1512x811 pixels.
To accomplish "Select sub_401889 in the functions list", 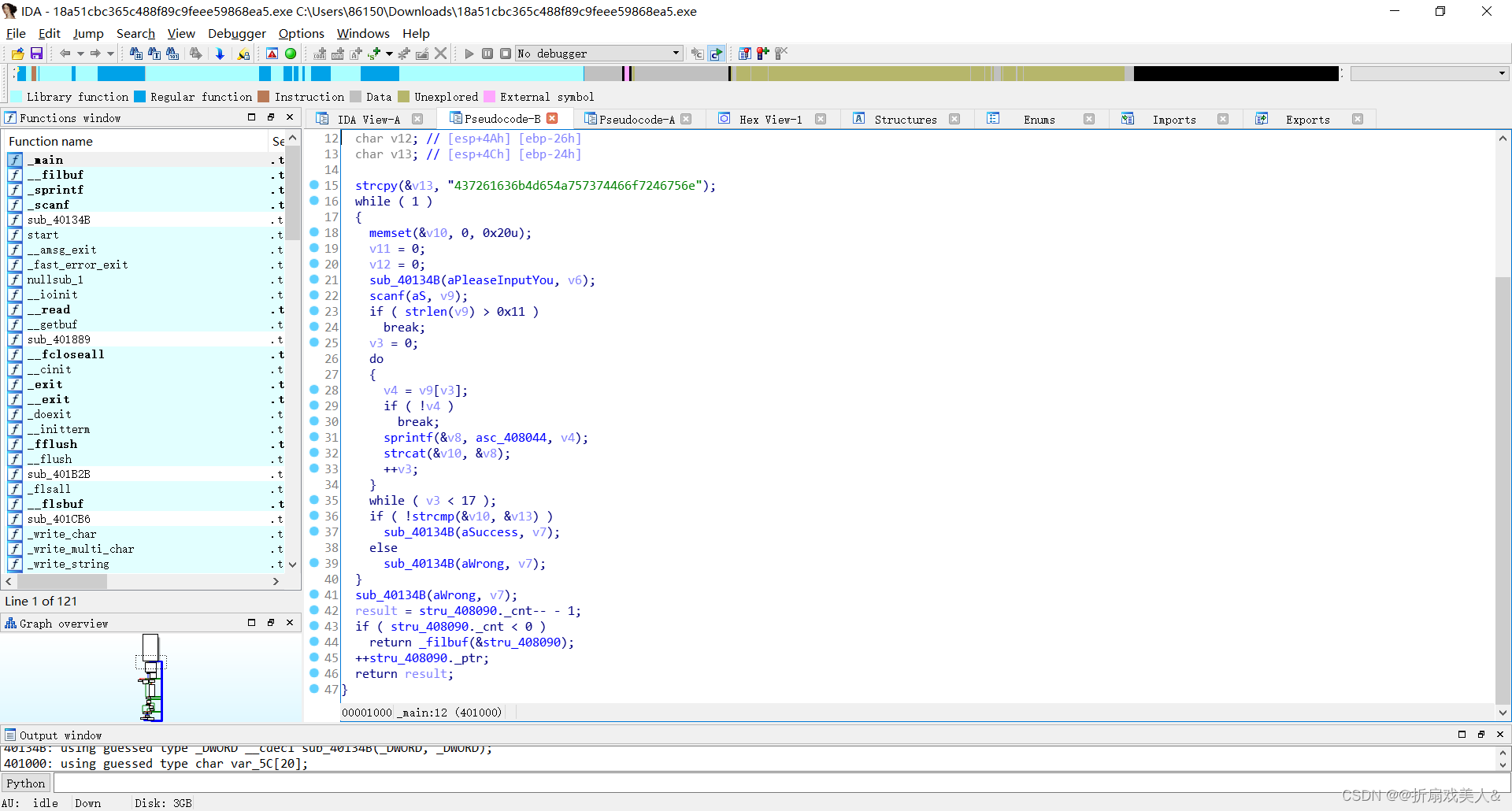I will click(x=143, y=339).
